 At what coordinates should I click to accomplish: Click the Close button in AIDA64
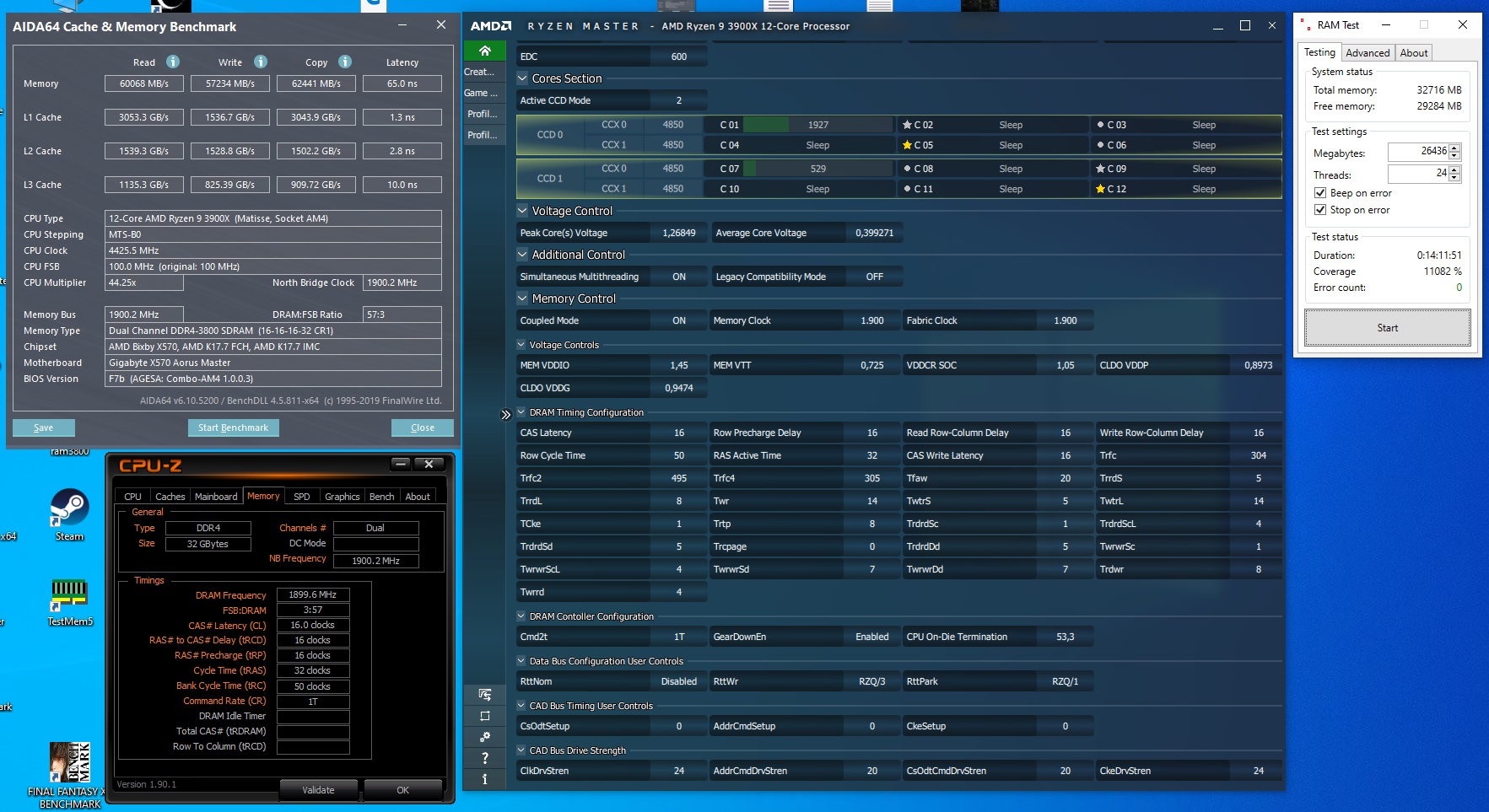pos(423,428)
